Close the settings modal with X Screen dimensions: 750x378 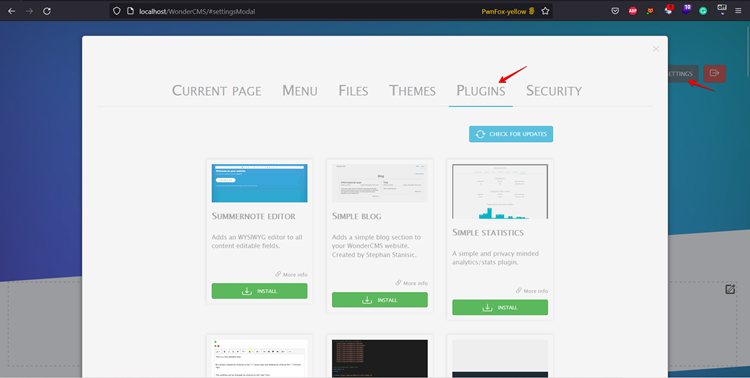click(x=656, y=49)
